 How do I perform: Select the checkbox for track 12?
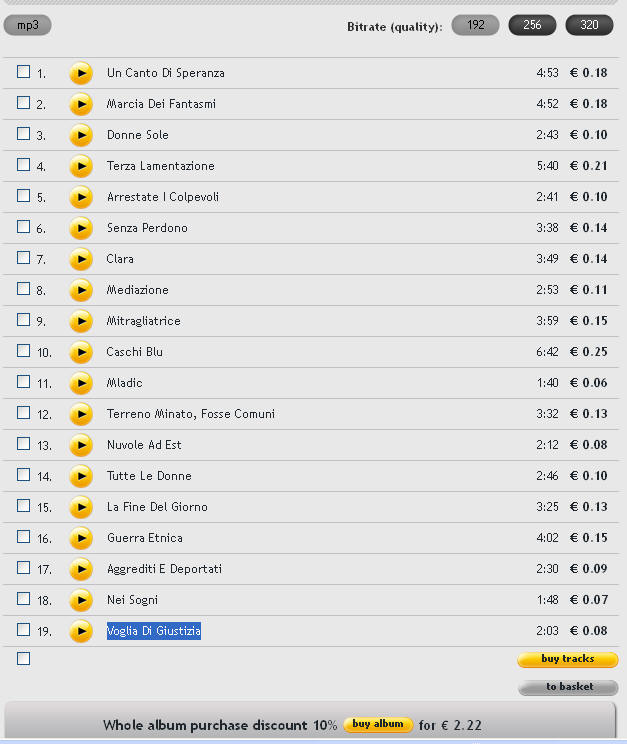coord(23,413)
